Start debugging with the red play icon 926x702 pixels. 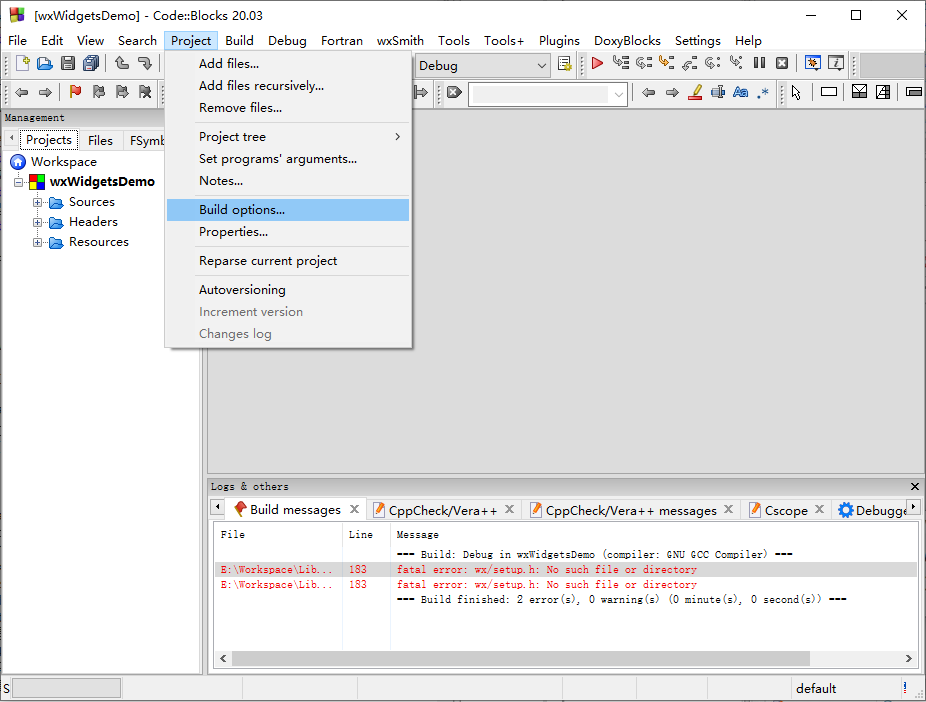coord(597,63)
